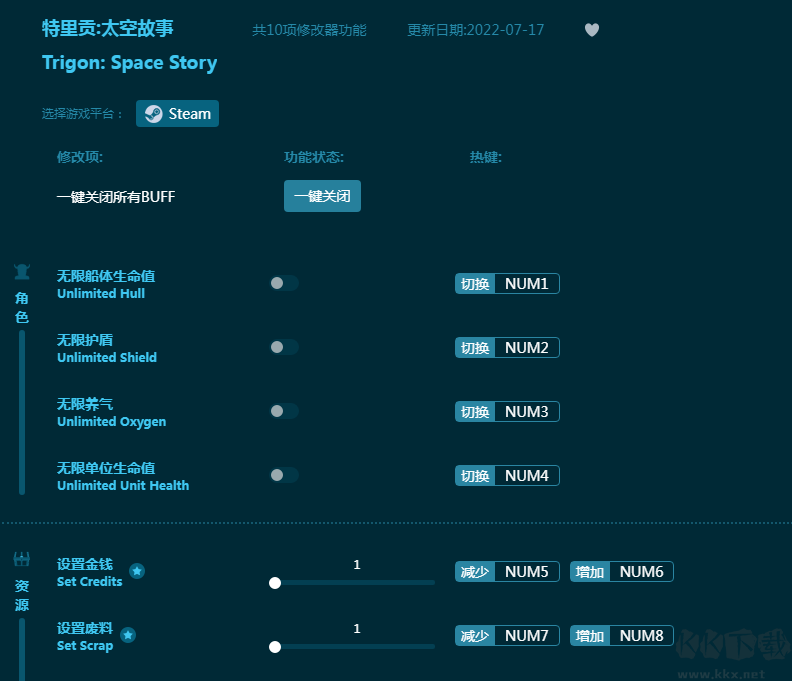The height and width of the screenshot is (681, 792).
Task: Click the 角色 character section icon
Action: 22,271
